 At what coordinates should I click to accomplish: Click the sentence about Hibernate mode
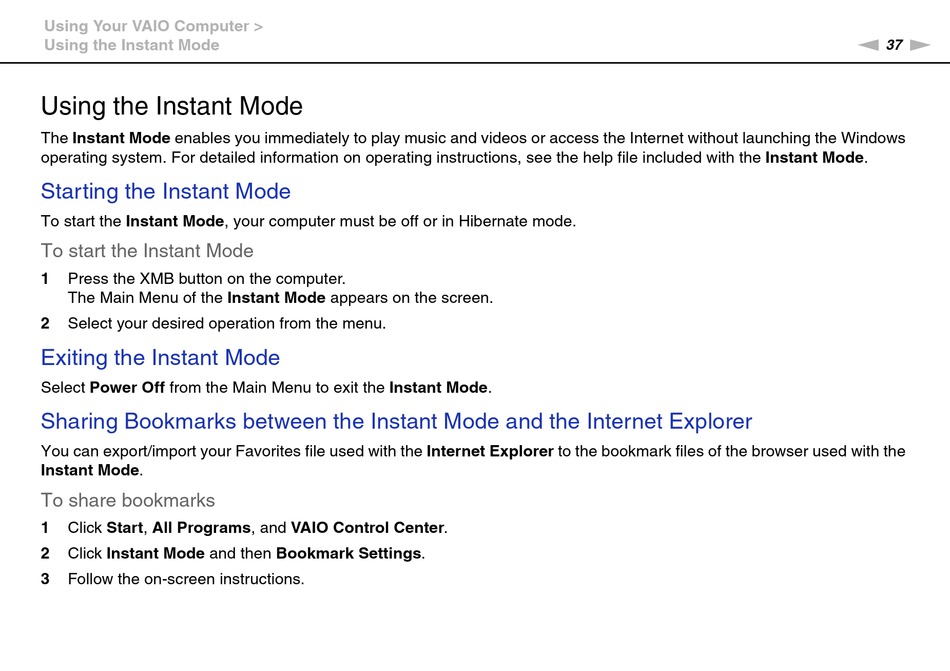pos(308,221)
